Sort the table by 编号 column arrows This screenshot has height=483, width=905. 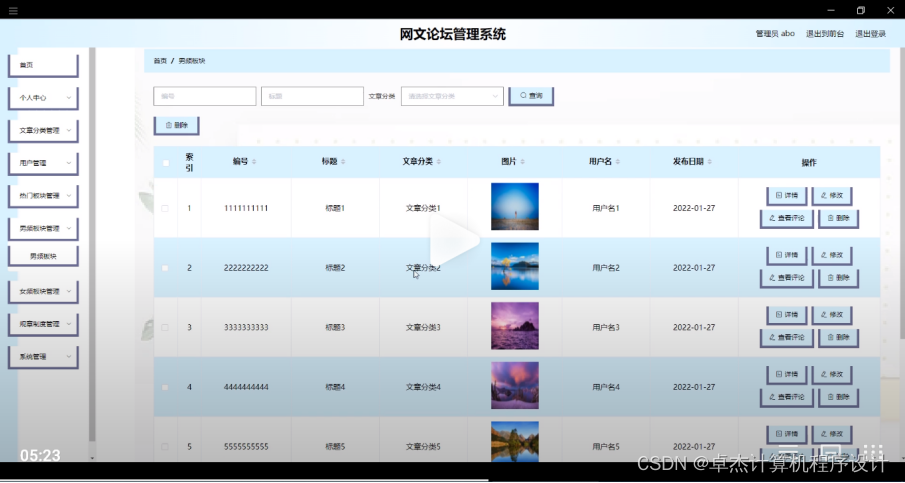click(254, 162)
